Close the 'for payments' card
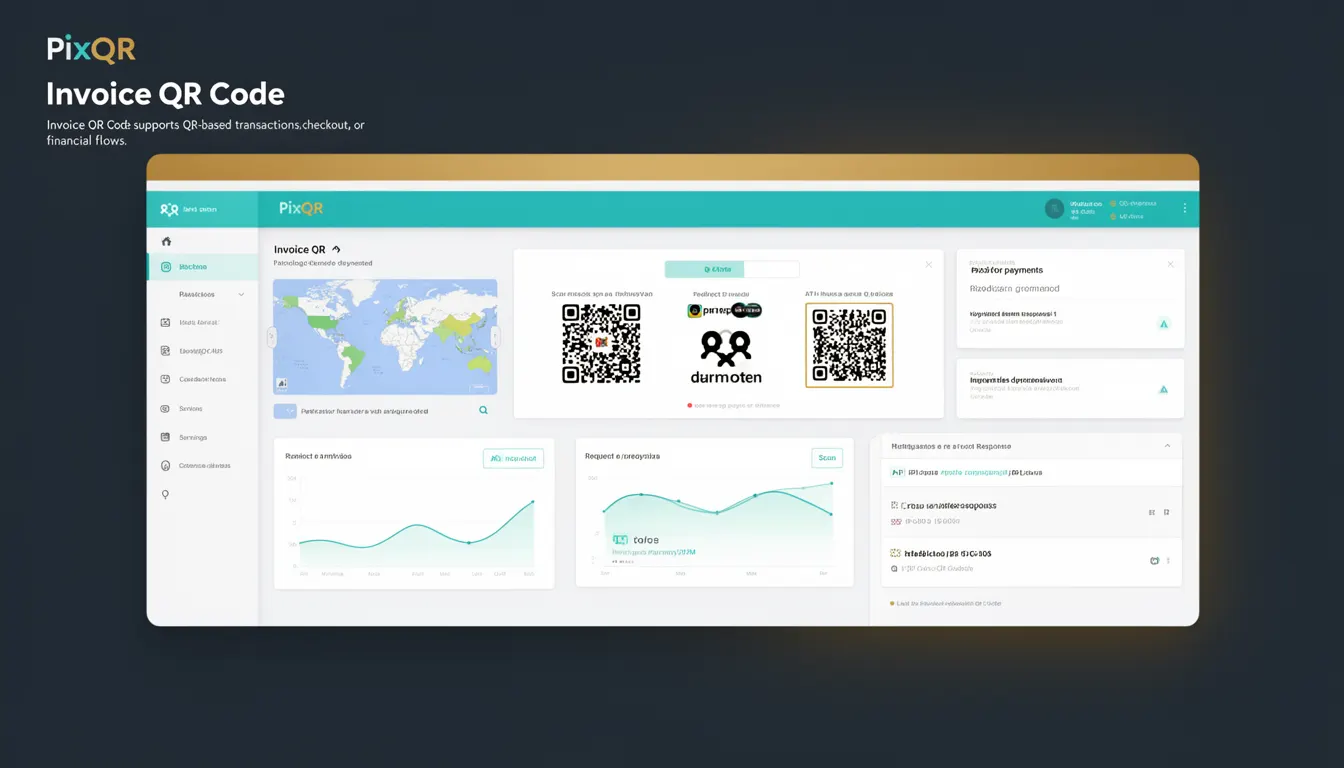1344x768 pixels. pos(1170,264)
